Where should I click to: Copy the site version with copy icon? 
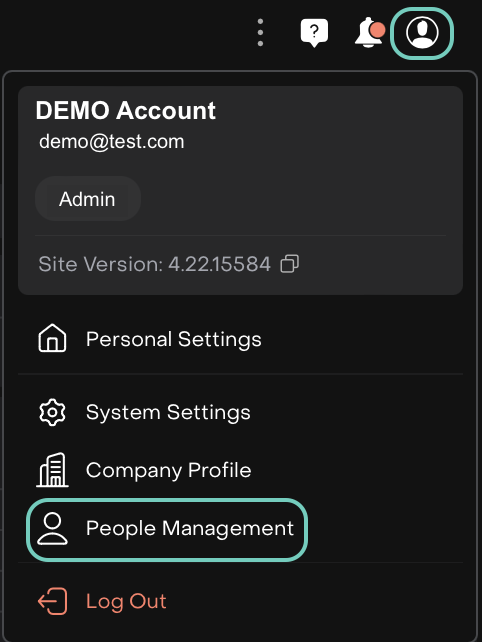click(x=290, y=264)
